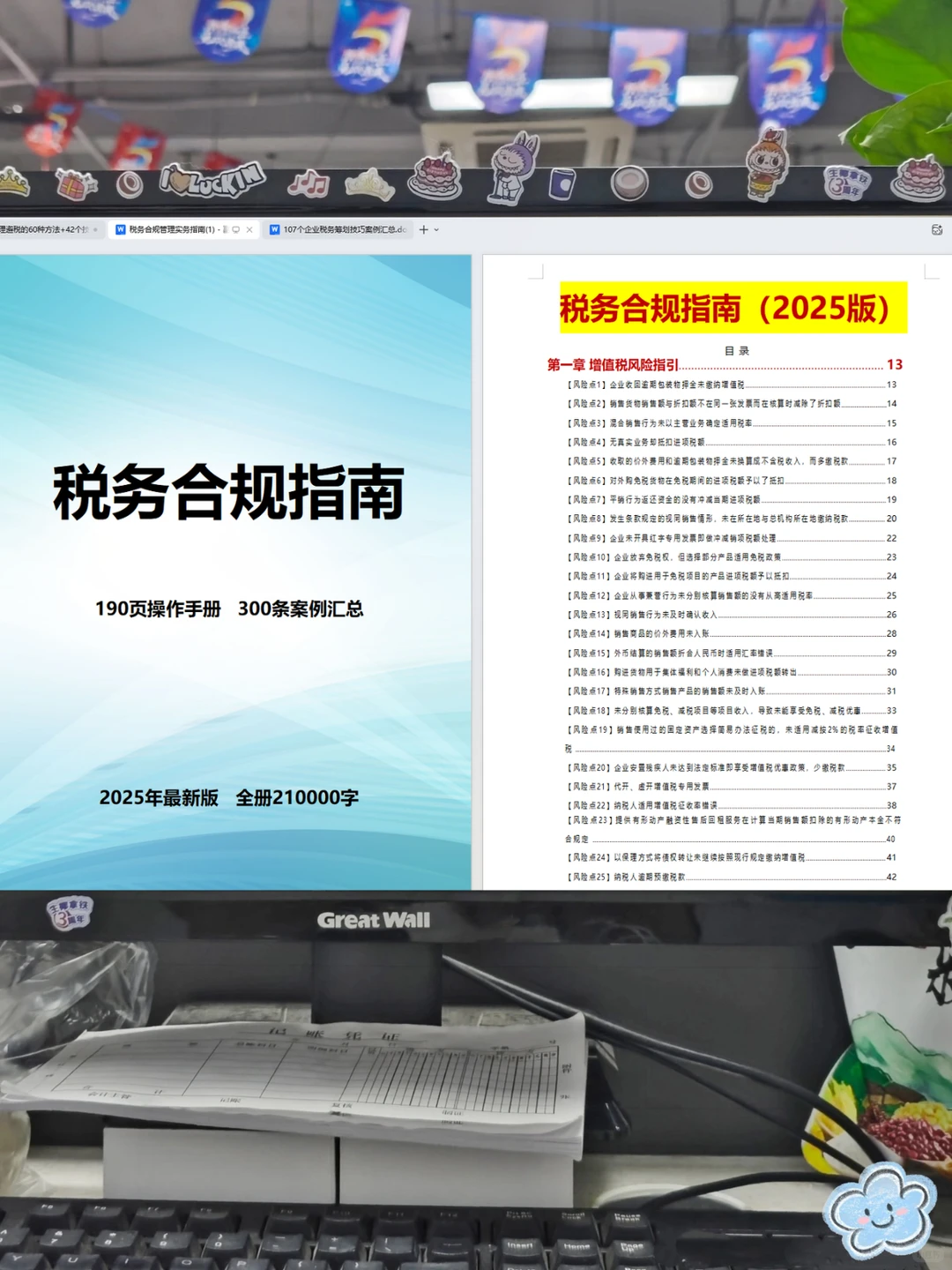Screen dimensions: 952x1270
Task: Select contents line 风险点22 纳税人适用增值税征收率错误
Action: tap(730, 805)
